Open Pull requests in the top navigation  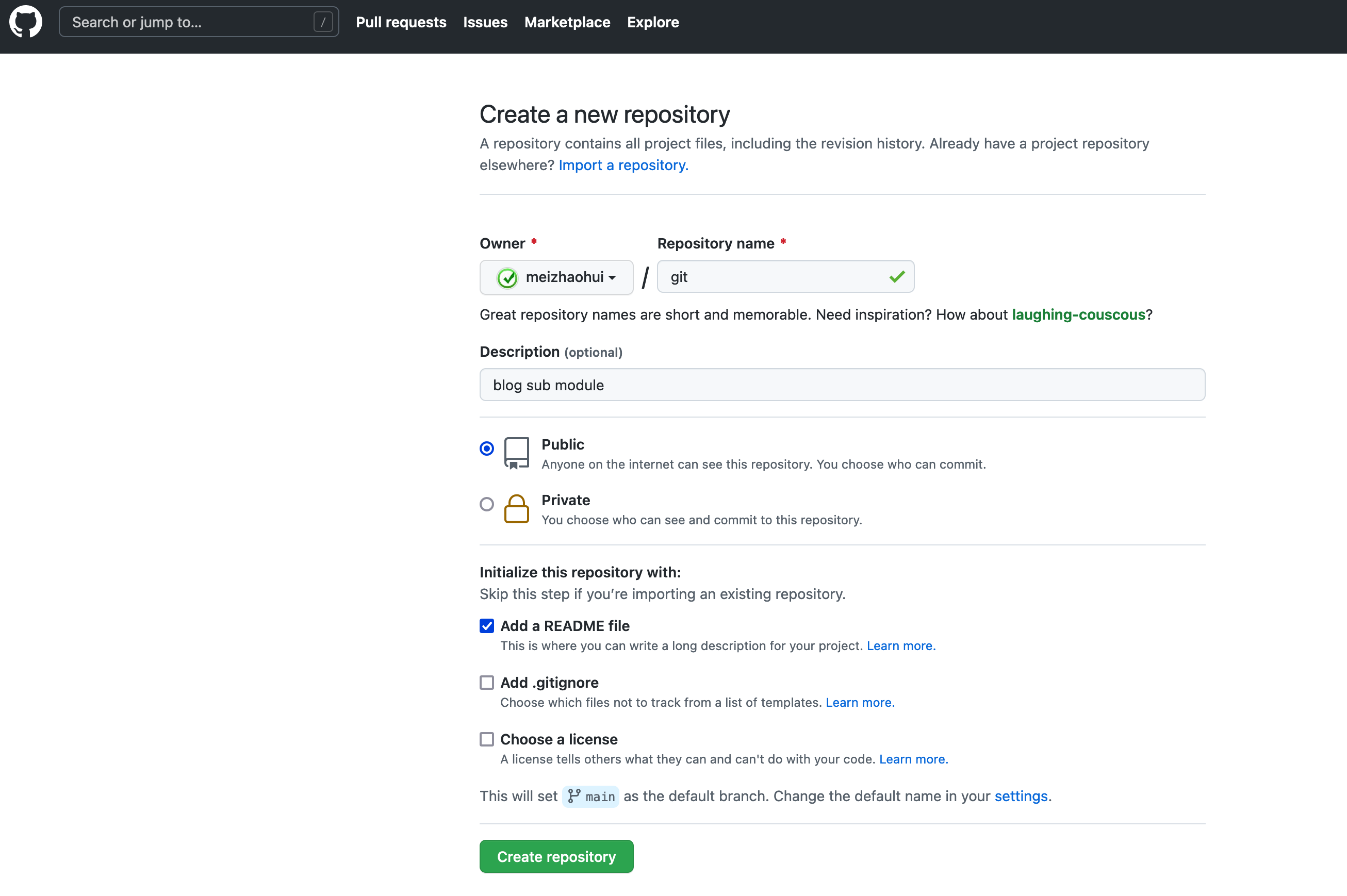point(401,22)
